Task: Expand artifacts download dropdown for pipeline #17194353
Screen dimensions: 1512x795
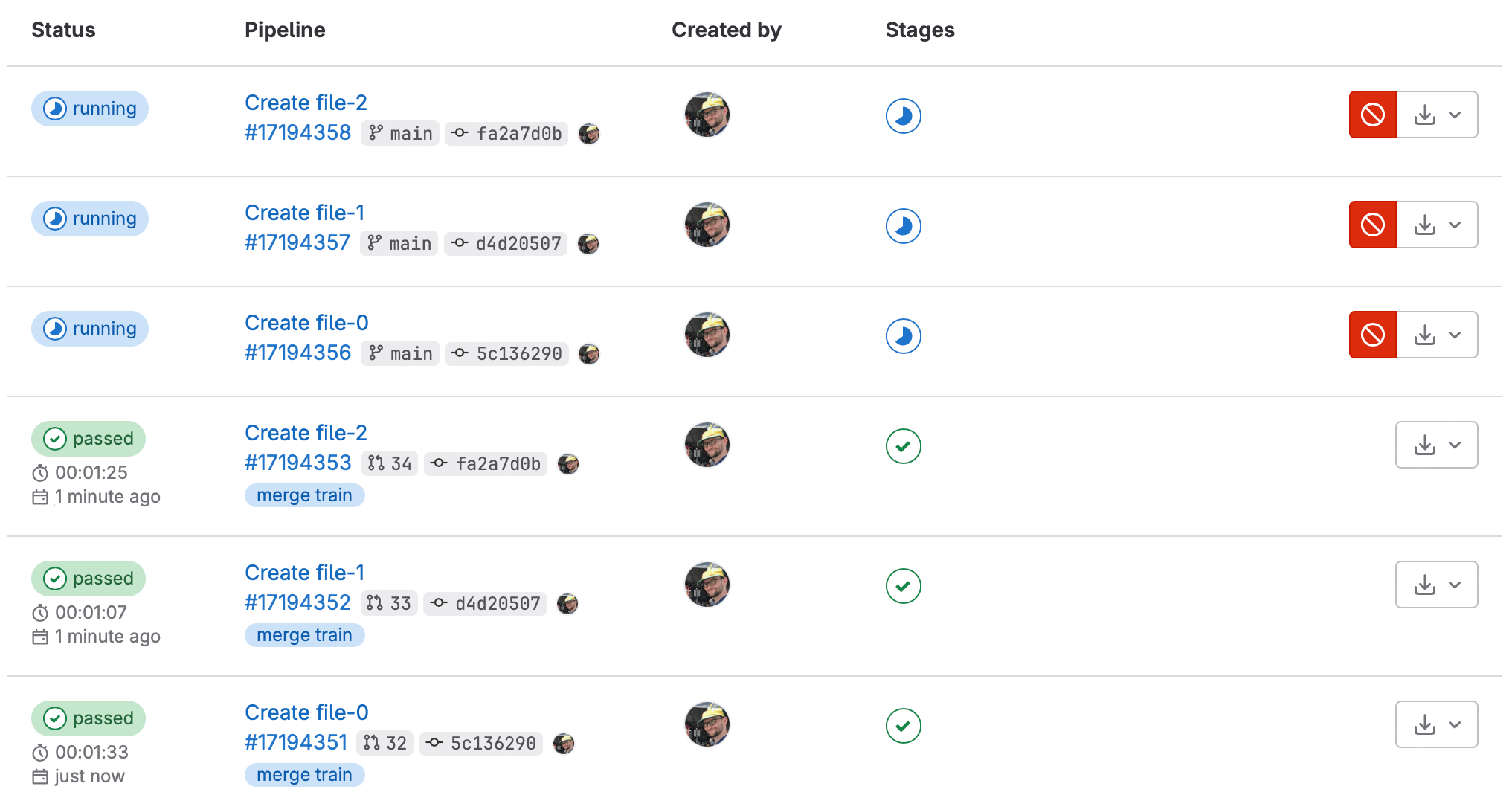Action: coord(1437,445)
